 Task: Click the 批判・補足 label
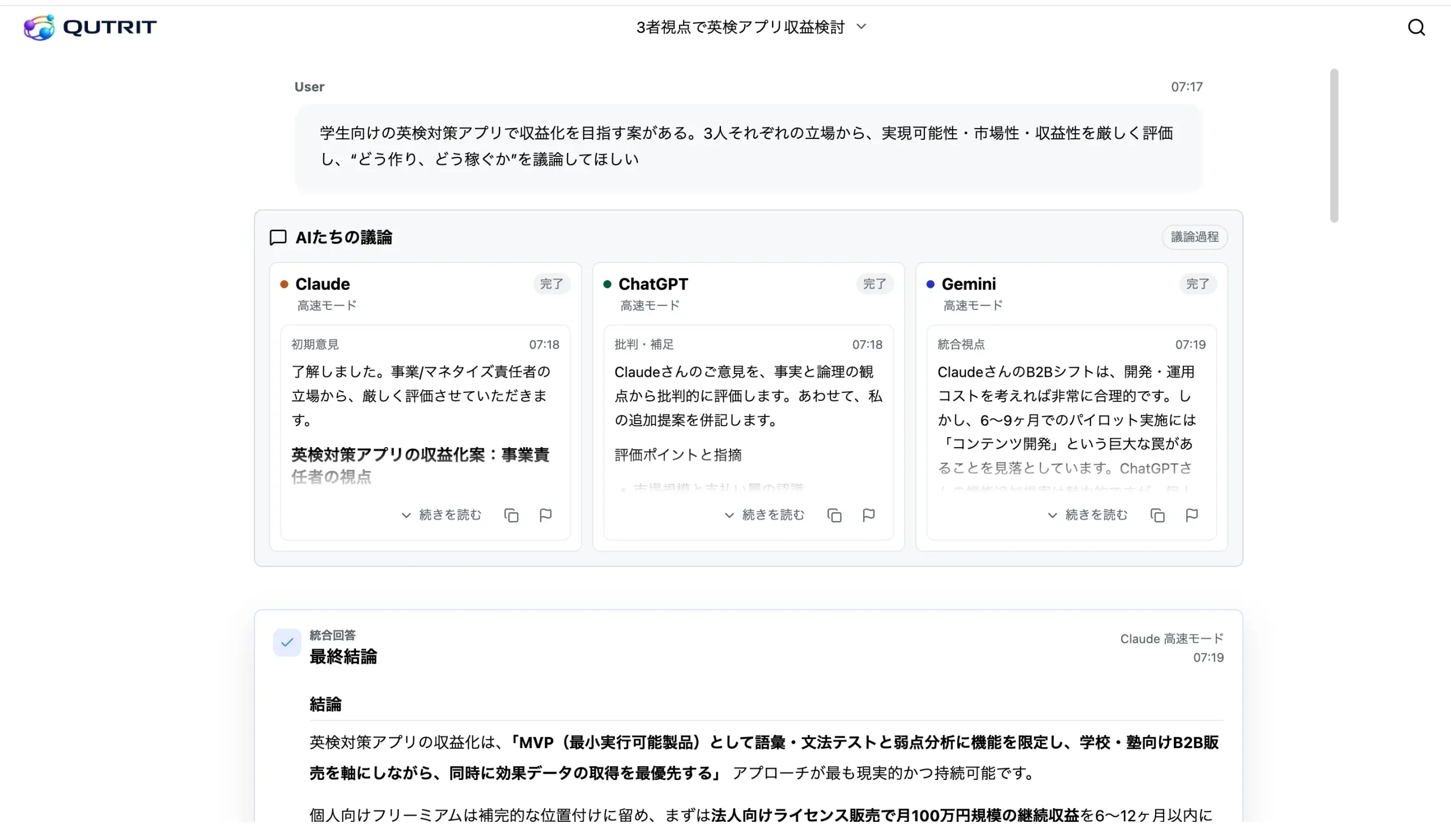pos(643,344)
